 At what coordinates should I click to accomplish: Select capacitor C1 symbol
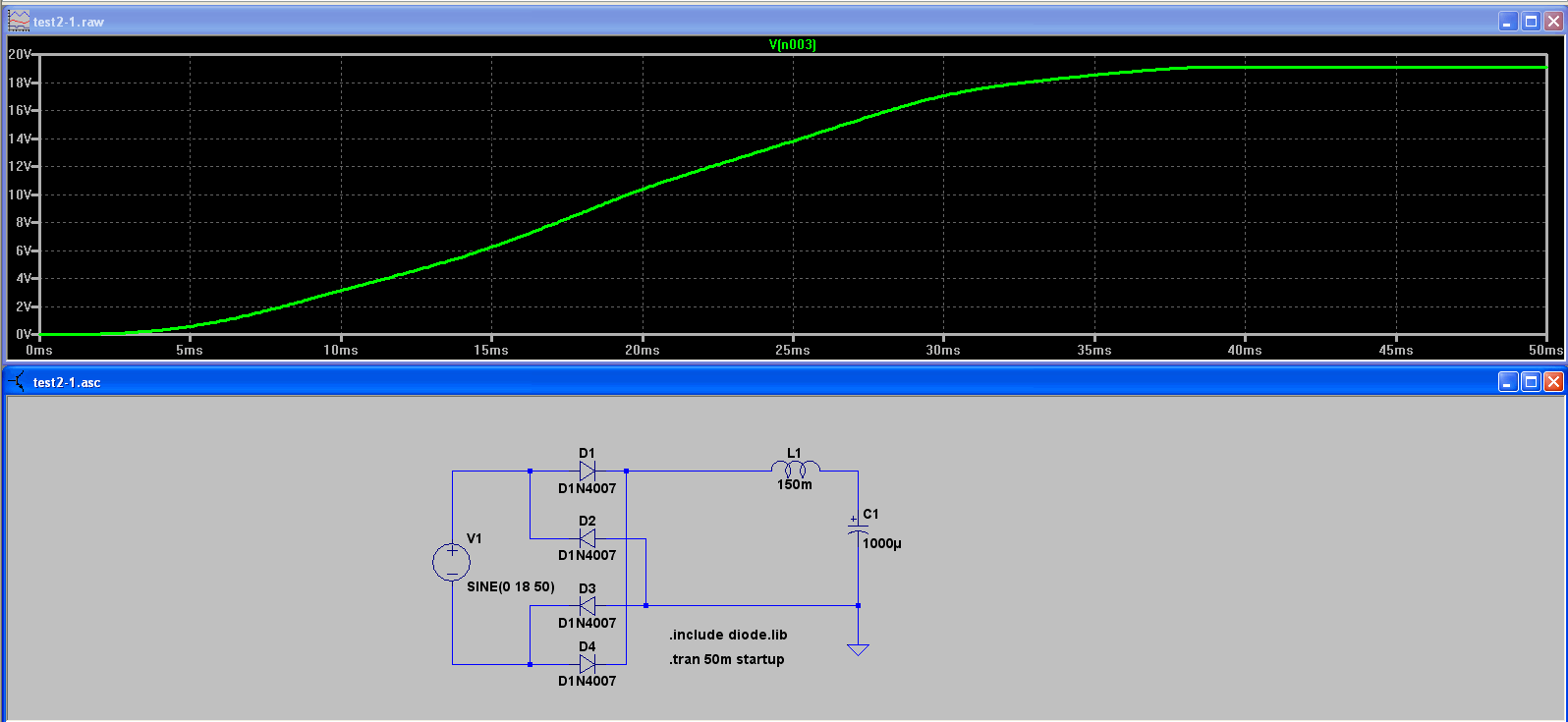(x=858, y=528)
